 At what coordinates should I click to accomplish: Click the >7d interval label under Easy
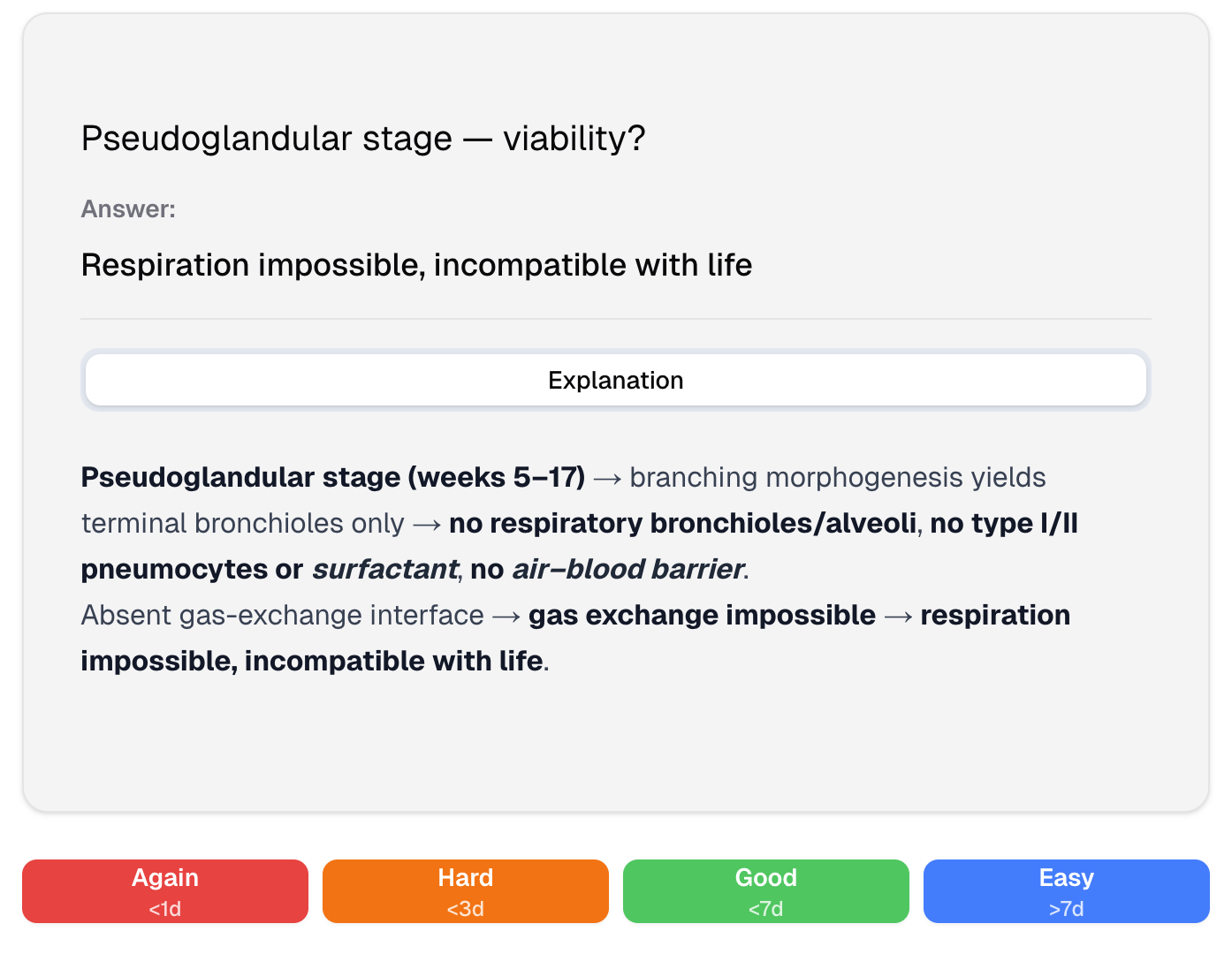tap(1065, 907)
